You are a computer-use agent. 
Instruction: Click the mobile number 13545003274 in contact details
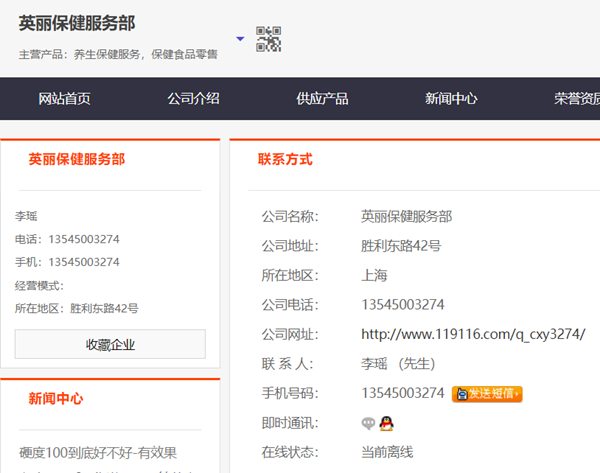403,393
